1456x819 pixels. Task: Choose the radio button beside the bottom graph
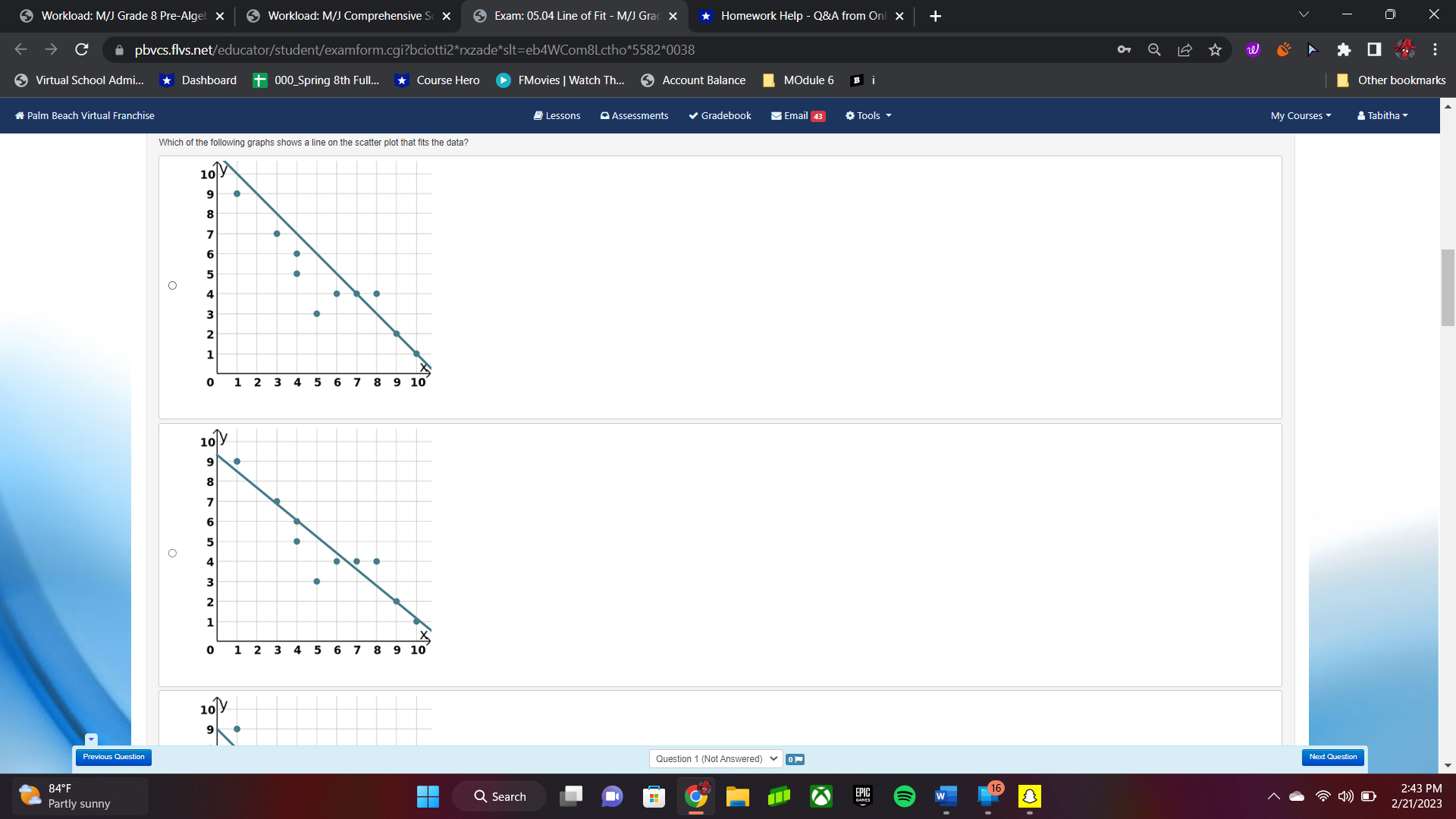(x=172, y=728)
